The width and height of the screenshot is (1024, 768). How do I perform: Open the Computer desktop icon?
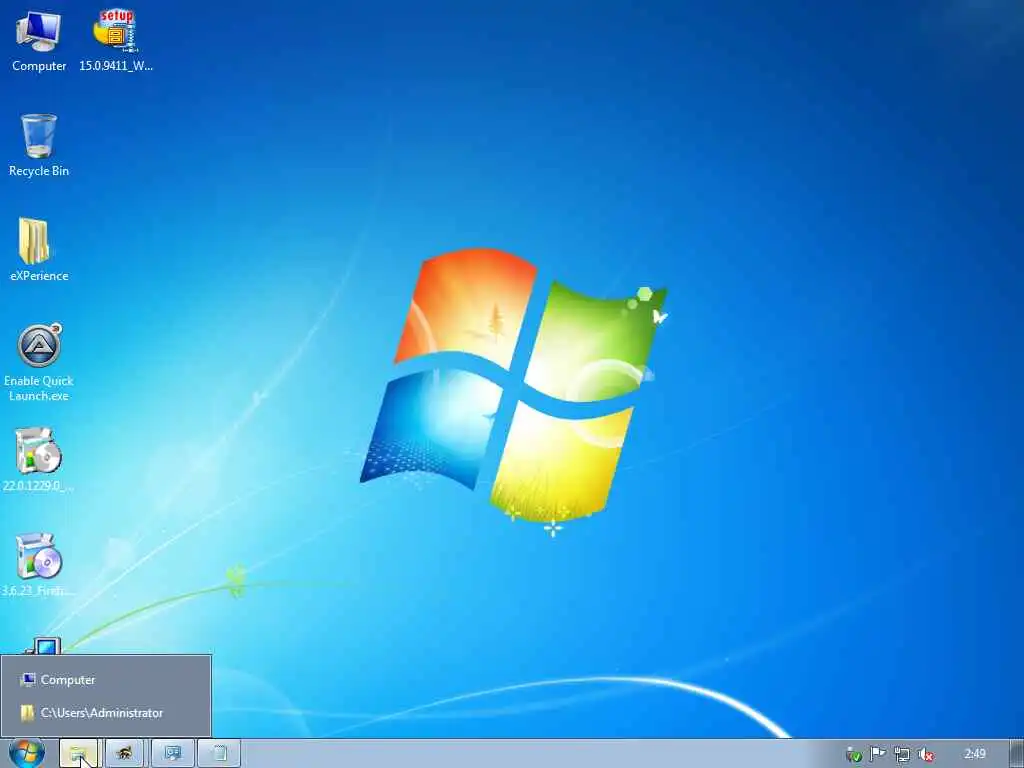pyautogui.click(x=39, y=40)
